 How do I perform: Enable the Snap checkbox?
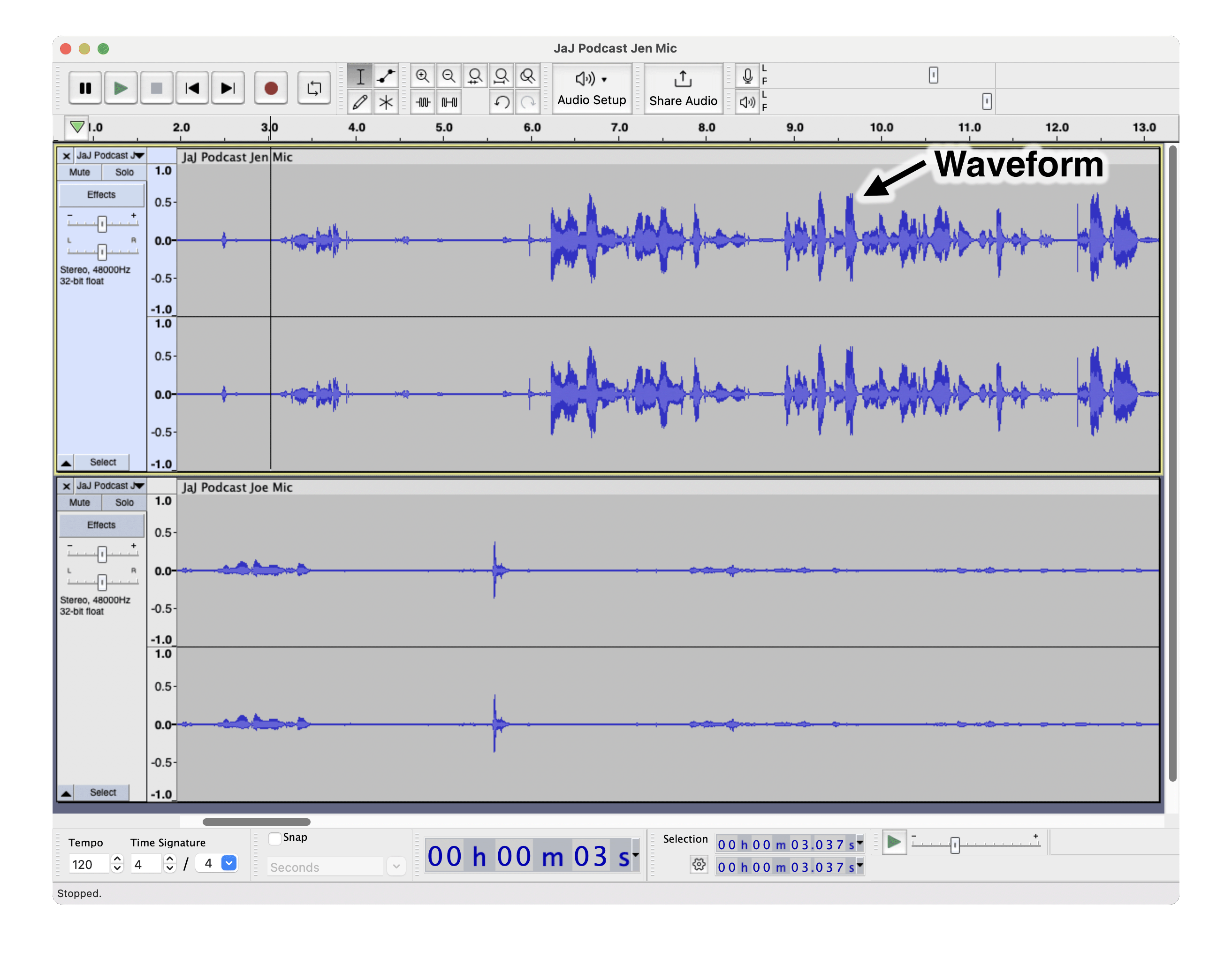[275, 838]
